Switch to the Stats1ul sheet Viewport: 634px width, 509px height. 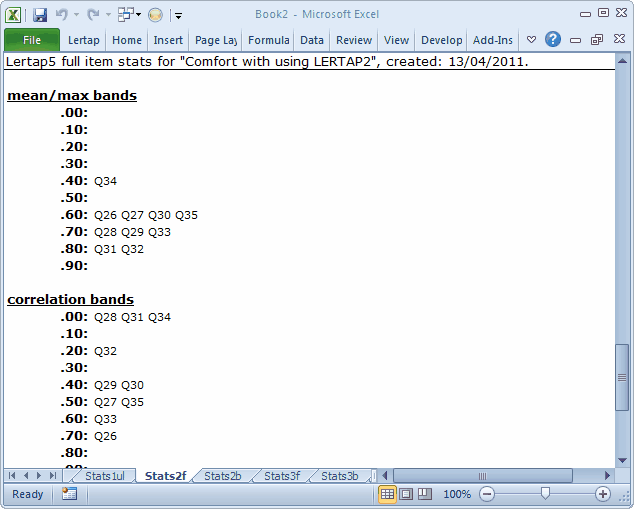(x=105, y=476)
